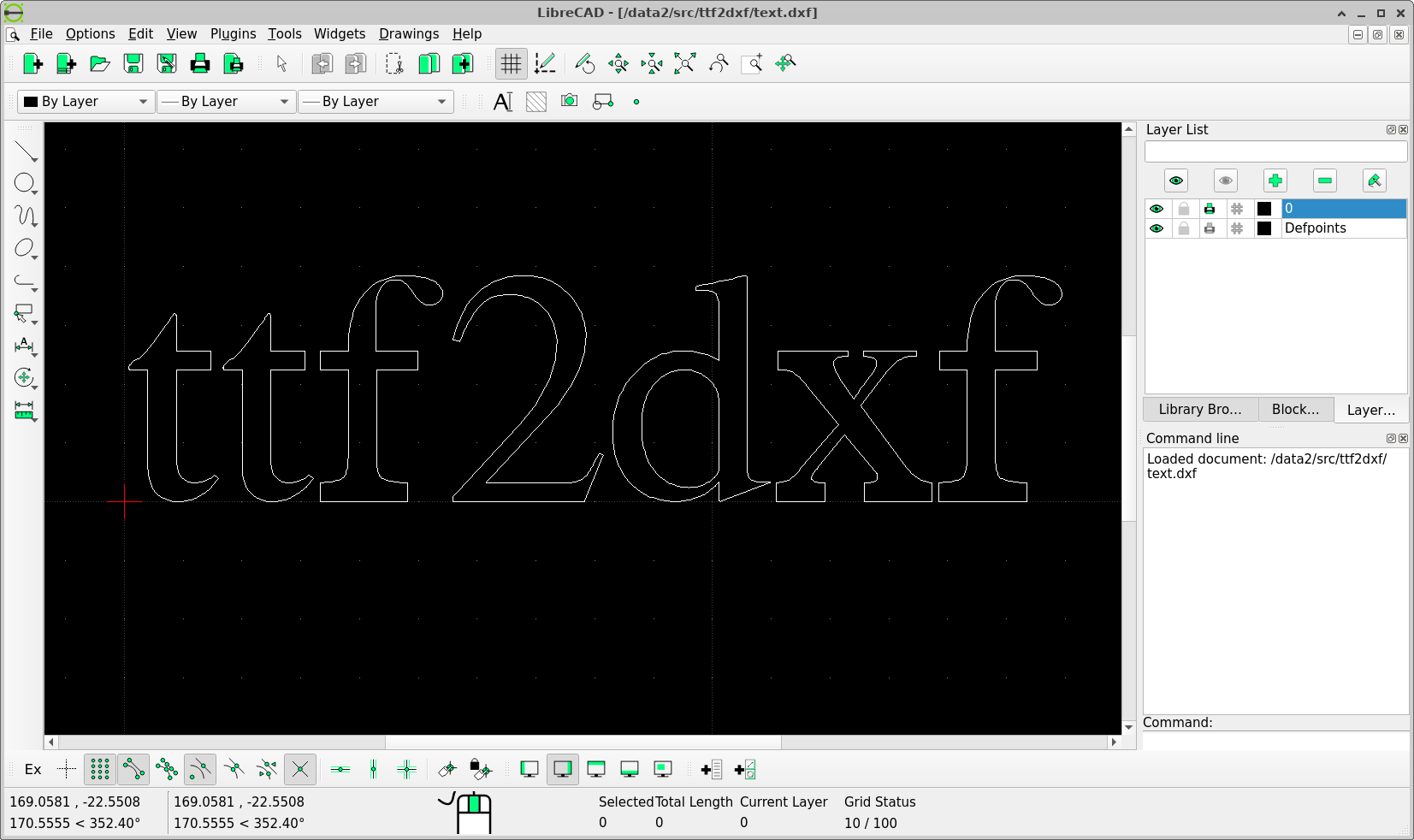Viewport: 1414px width, 840px height.
Task: Open the Plugins menu
Action: pos(233,34)
